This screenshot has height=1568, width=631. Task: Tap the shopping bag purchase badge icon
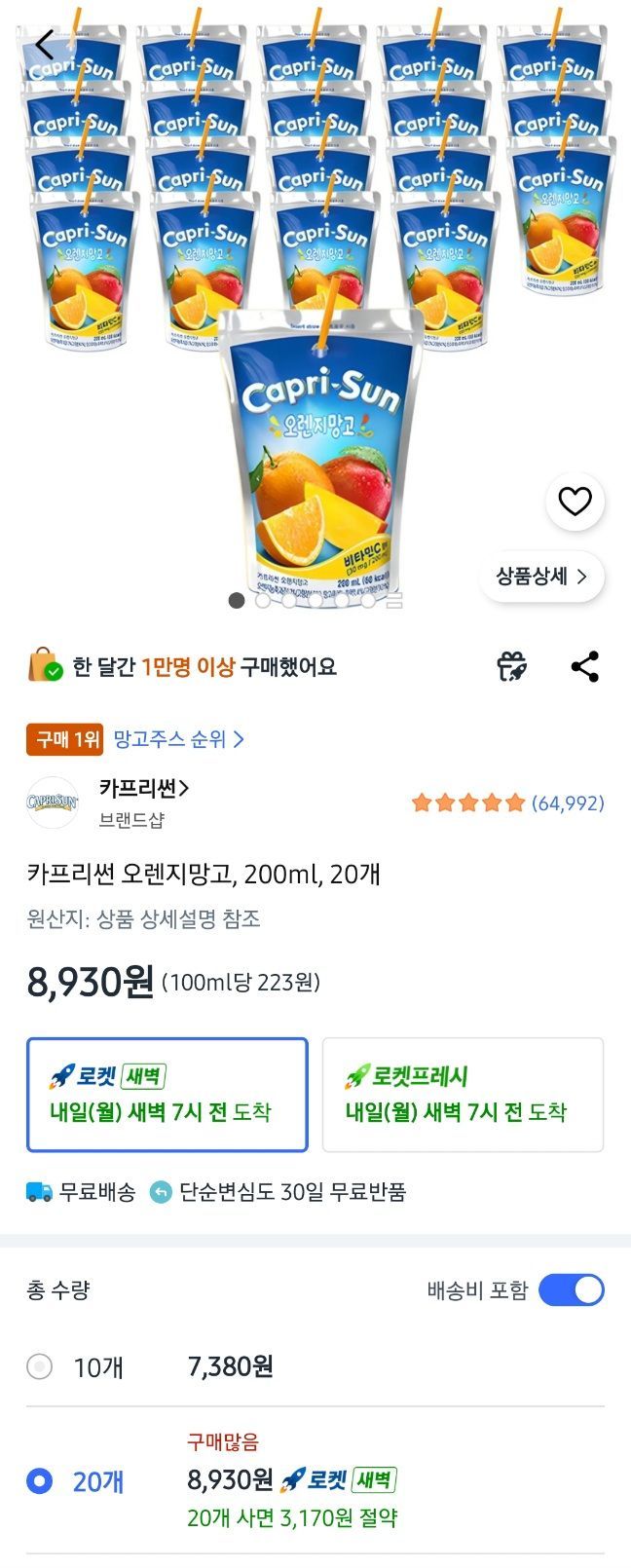click(x=45, y=666)
